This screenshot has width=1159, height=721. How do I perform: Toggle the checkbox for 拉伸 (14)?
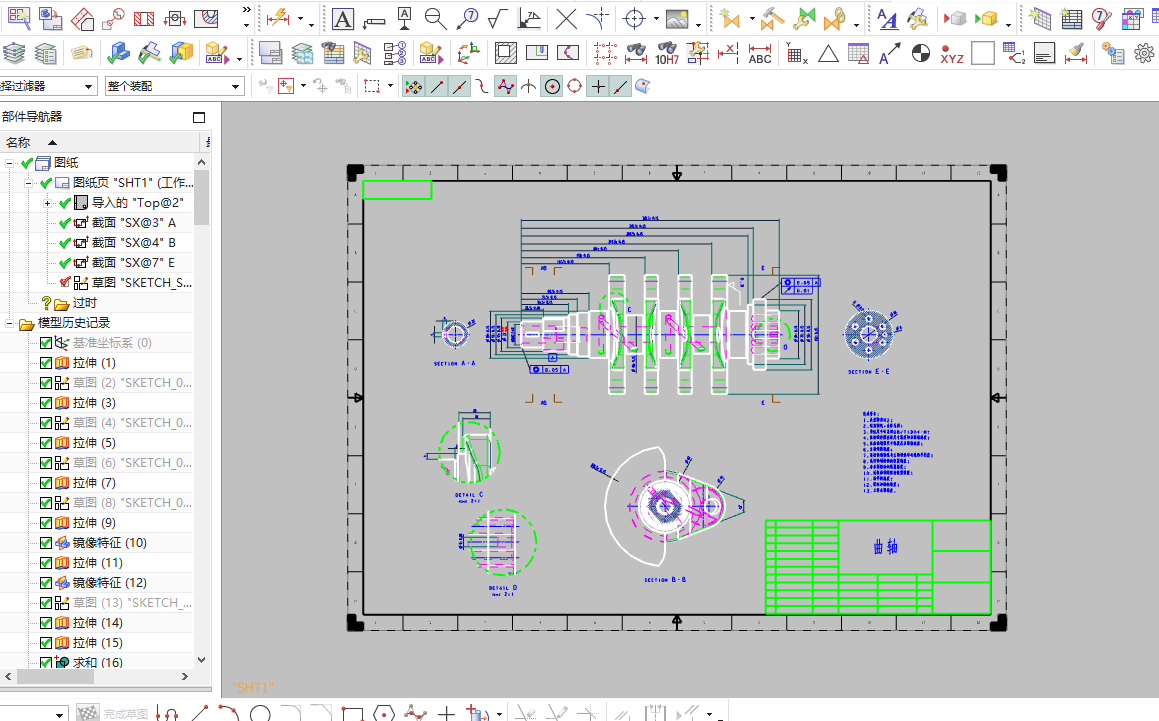click(x=46, y=623)
